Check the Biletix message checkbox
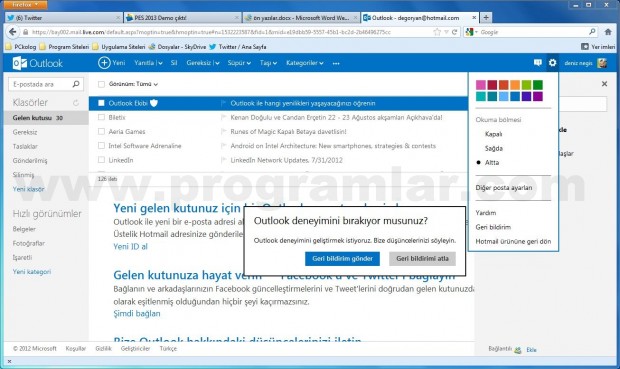620x369 pixels. tap(101, 117)
